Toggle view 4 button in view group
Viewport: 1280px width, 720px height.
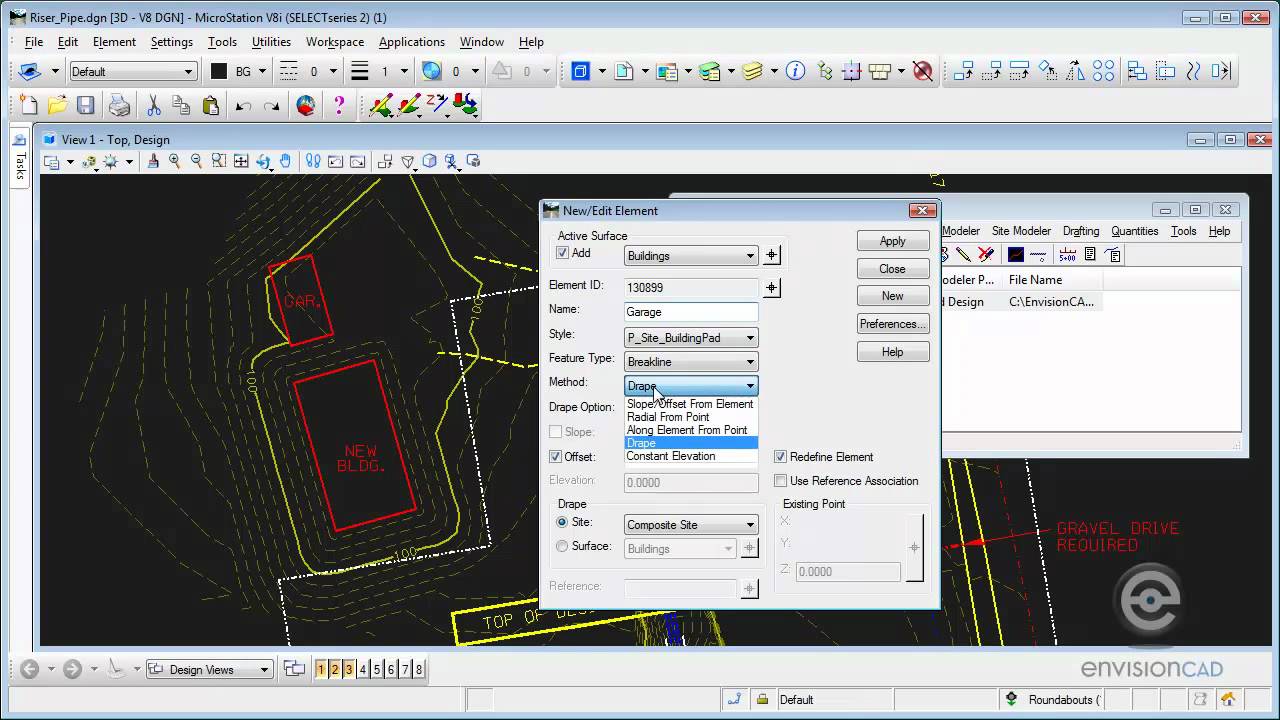(x=363, y=669)
